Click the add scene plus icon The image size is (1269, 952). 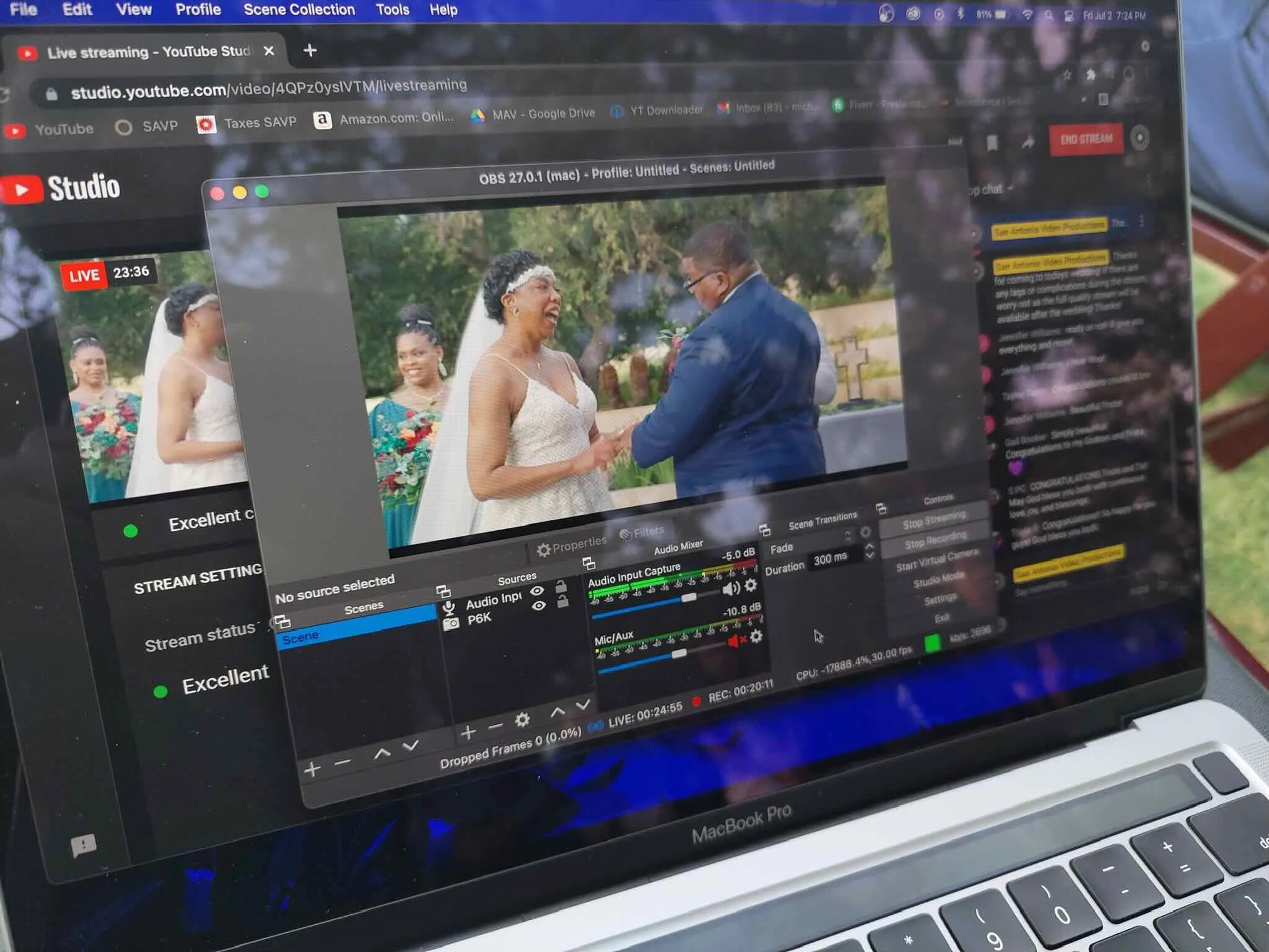312,769
